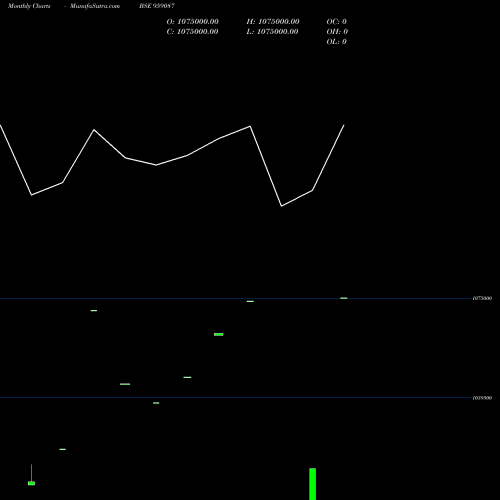Click the 'Monthly Charts' title text
The image size is (500, 500).
tap(29, 6)
